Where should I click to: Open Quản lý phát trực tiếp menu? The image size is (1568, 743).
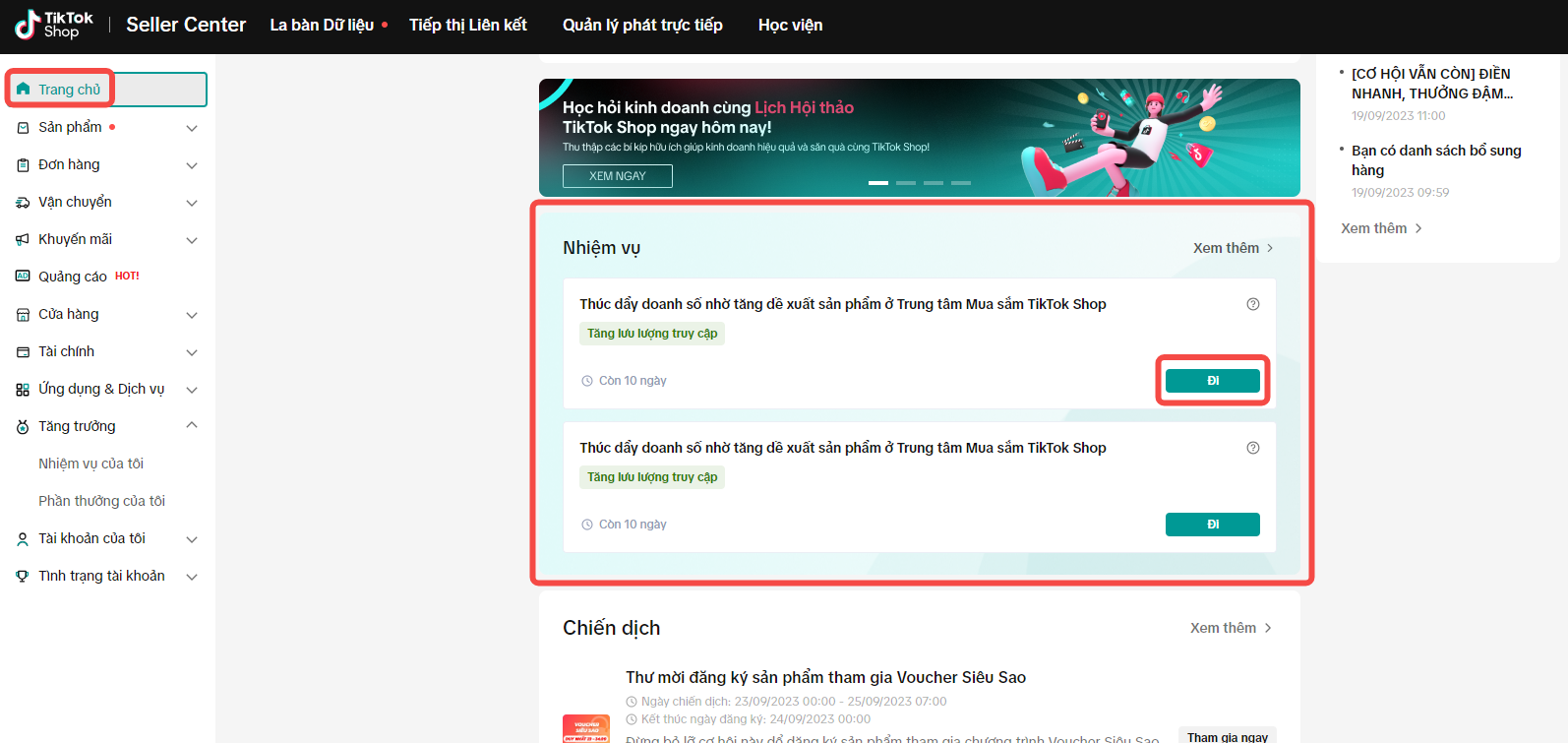point(642,25)
